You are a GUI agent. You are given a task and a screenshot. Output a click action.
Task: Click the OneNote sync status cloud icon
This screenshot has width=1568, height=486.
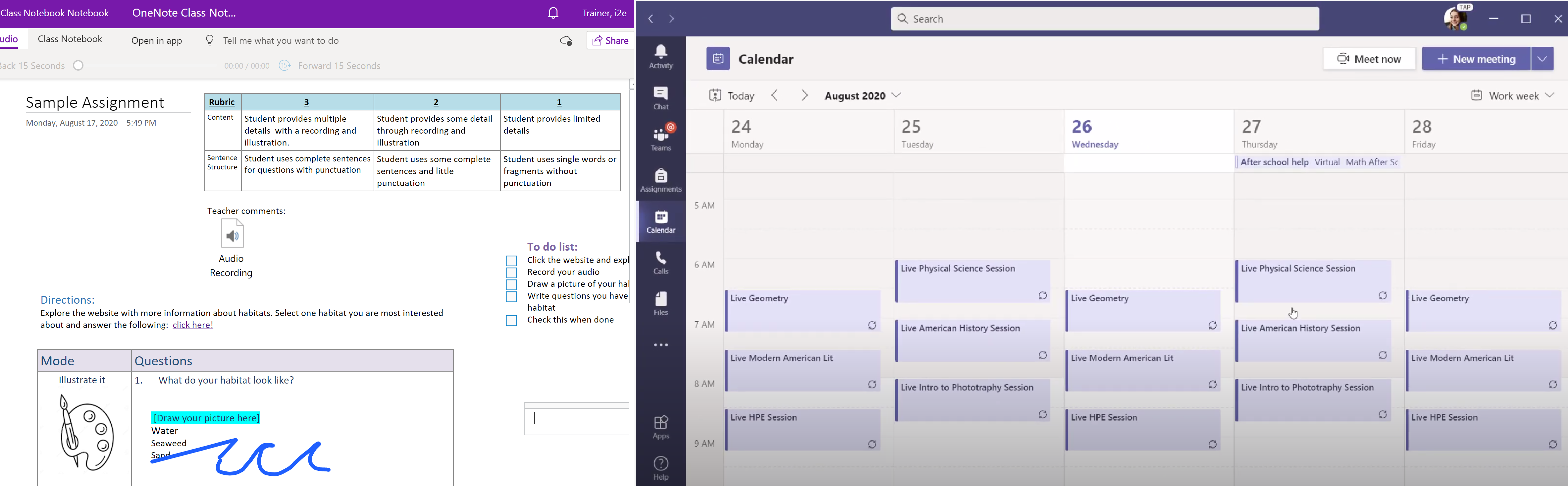click(566, 41)
